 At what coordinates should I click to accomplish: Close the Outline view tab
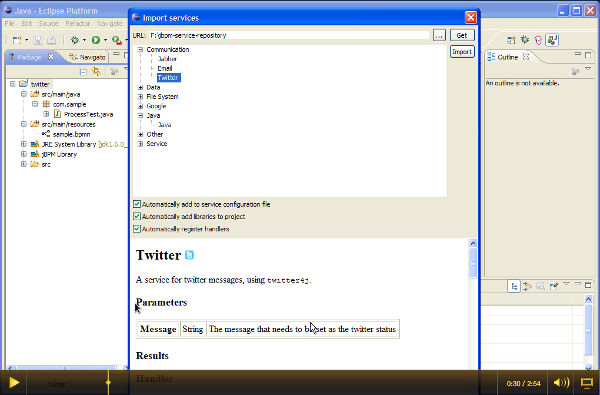[x=526, y=57]
